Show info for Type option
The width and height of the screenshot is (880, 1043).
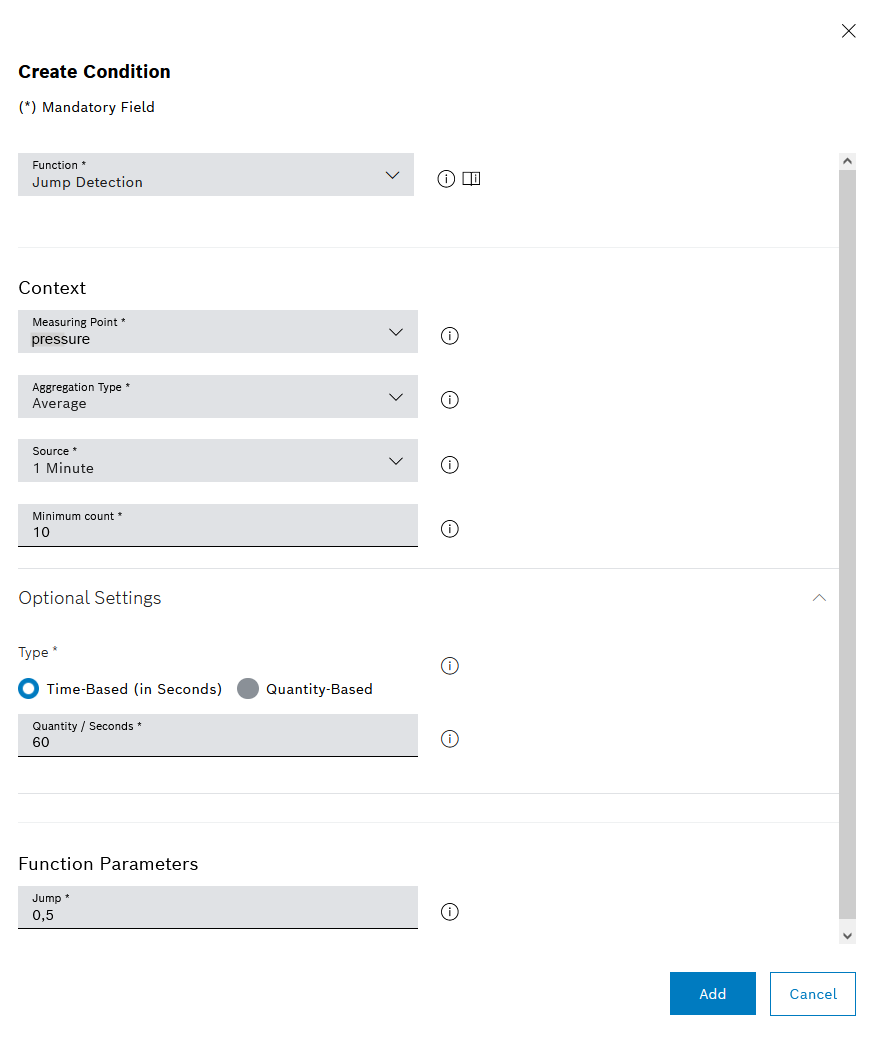point(450,666)
